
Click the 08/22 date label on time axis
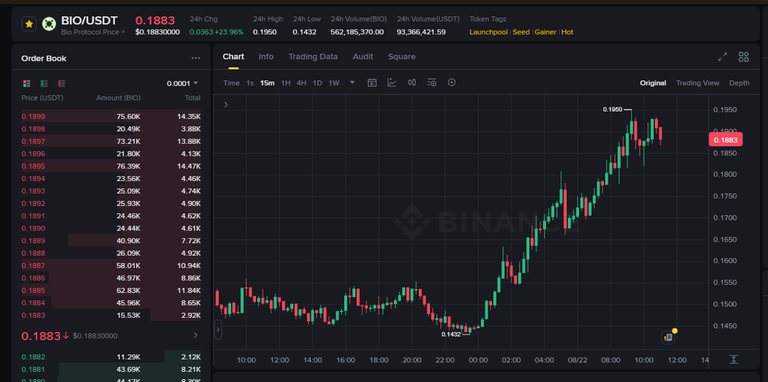[x=577, y=360]
